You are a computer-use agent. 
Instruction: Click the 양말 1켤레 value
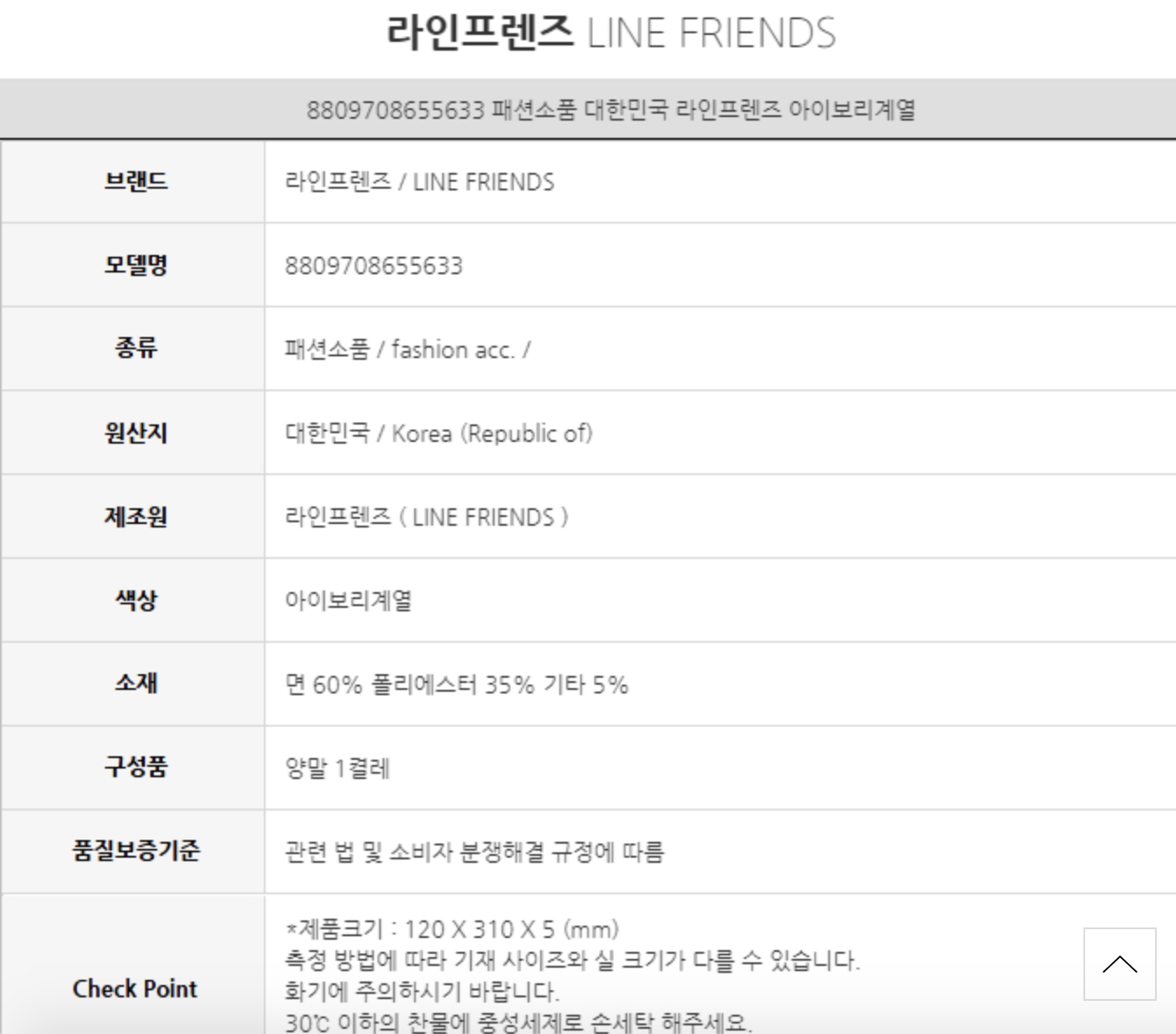pyautogui.click(x=337, y=769)
